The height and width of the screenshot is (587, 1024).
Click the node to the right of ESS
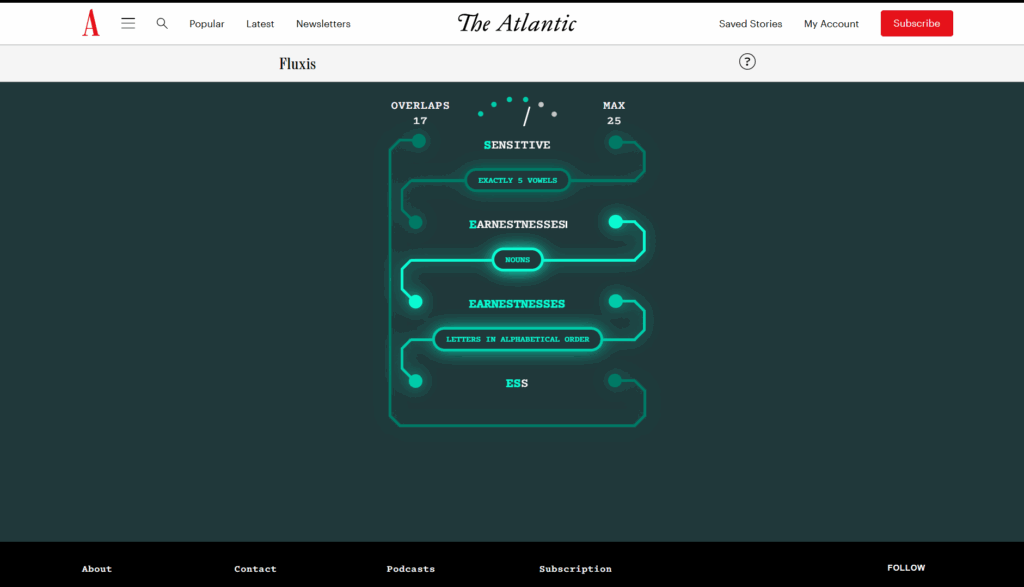point(616,380)
